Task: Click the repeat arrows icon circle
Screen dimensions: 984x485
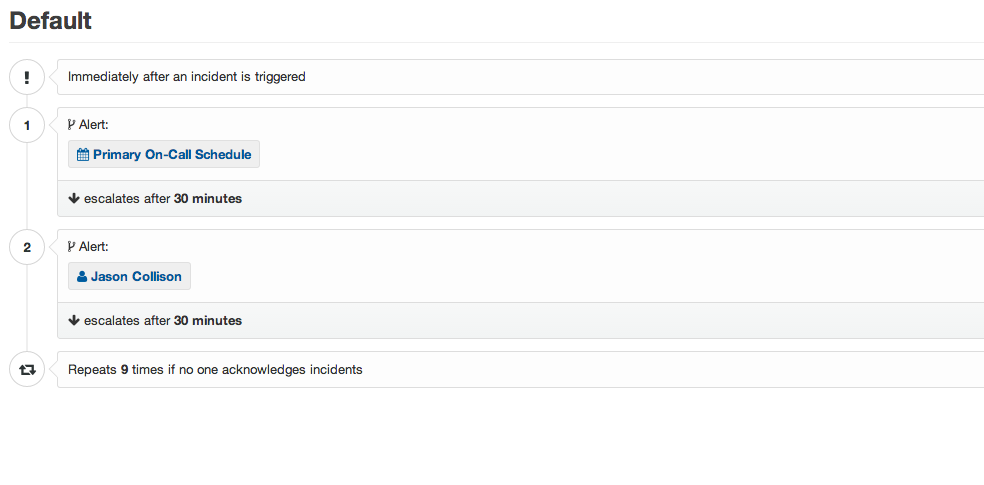Action: click(27, 370)
